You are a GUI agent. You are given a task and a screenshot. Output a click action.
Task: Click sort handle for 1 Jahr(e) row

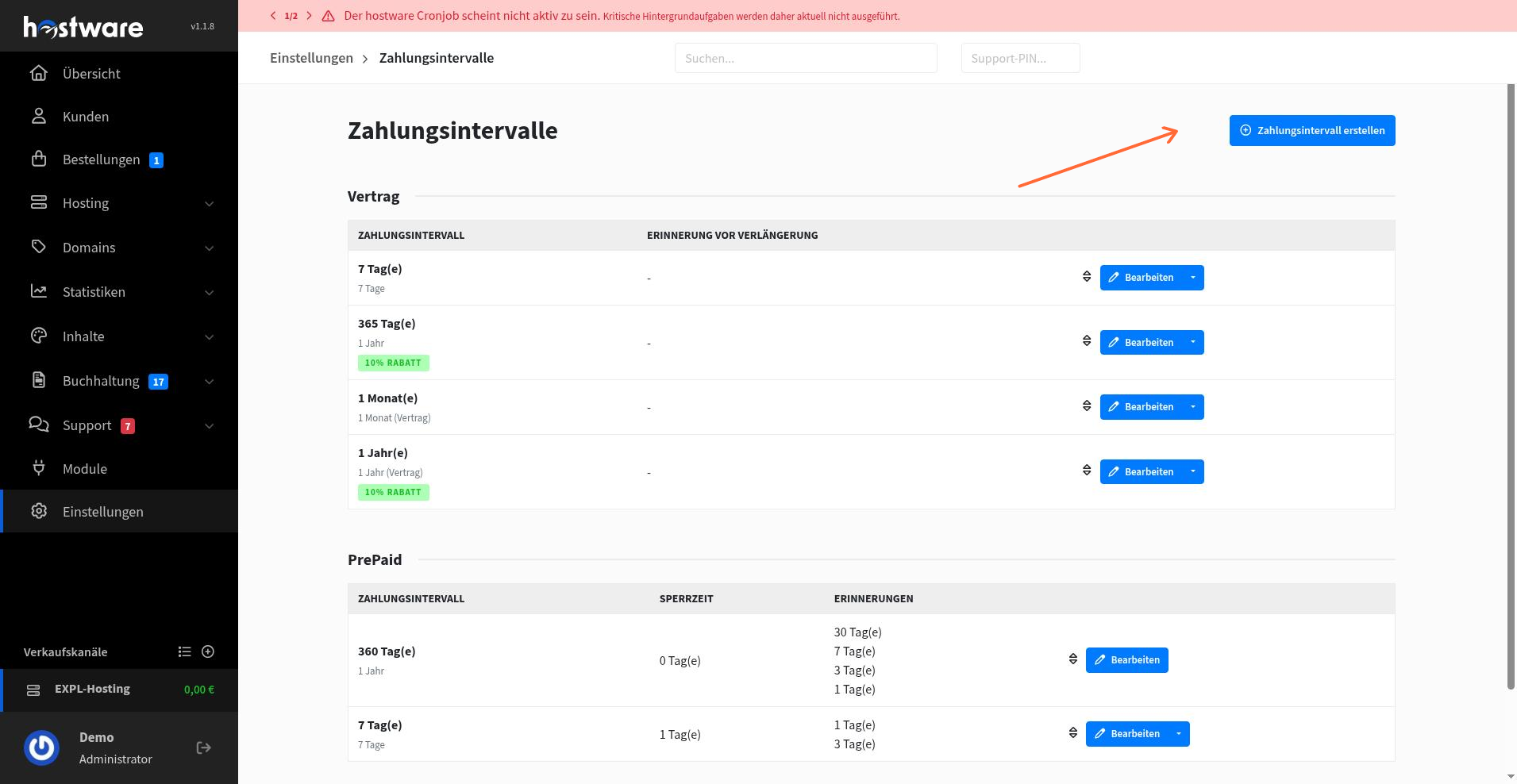1087,471
